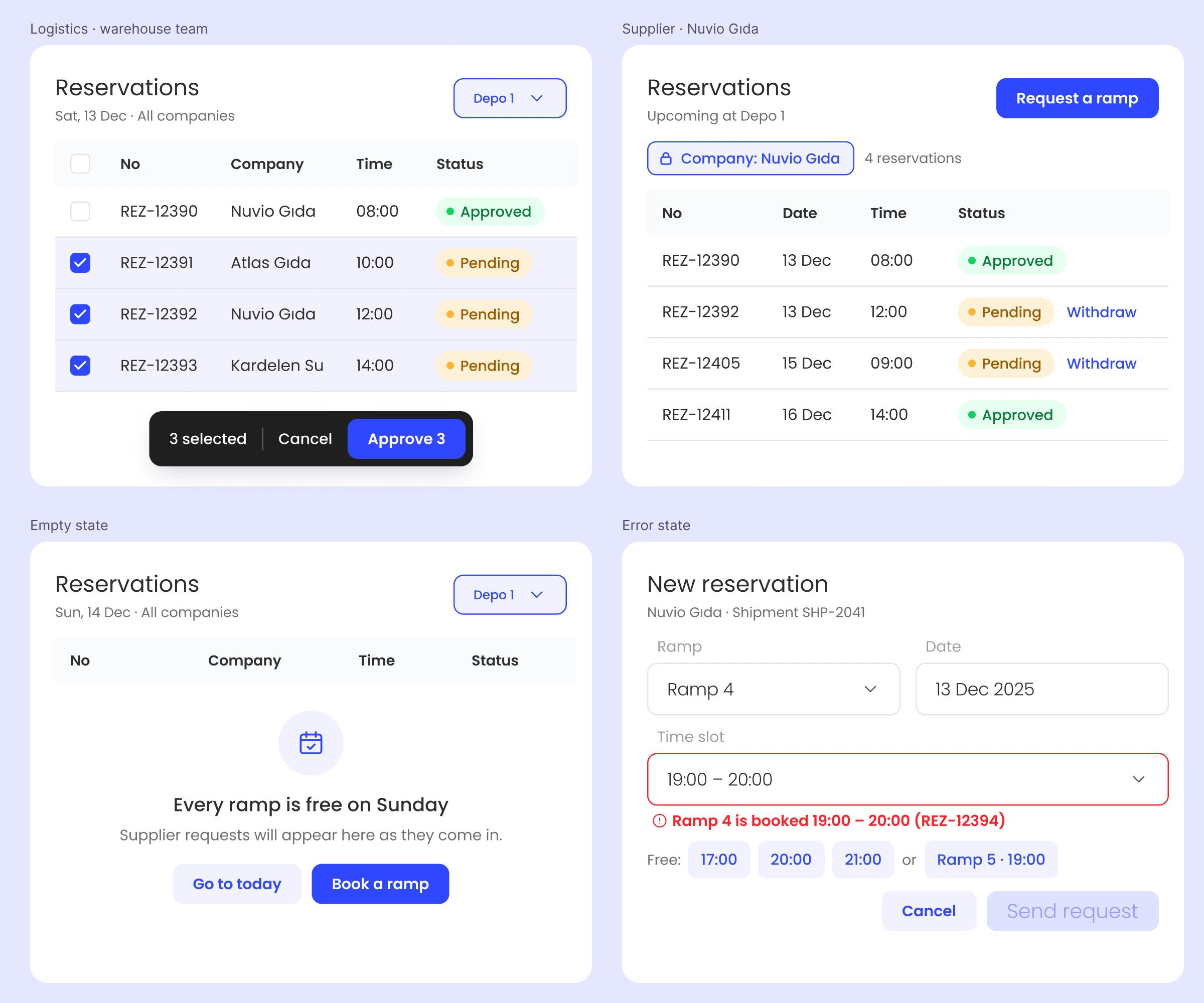This screenshot has width=1204, height=1003.
Task: Withdraw reservation REZ-12392
Action: (x=1101, y=312)
